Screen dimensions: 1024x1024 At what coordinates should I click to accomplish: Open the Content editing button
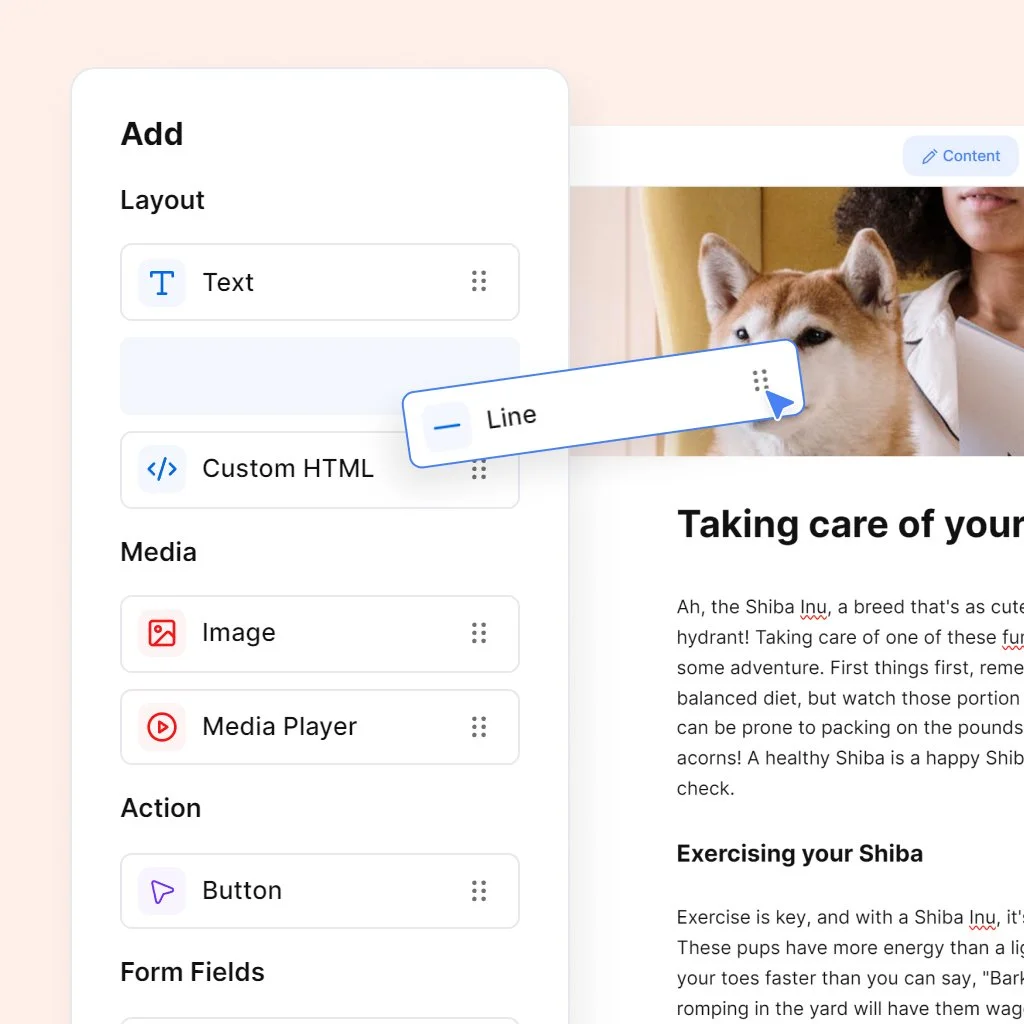(x=960, y=156)
